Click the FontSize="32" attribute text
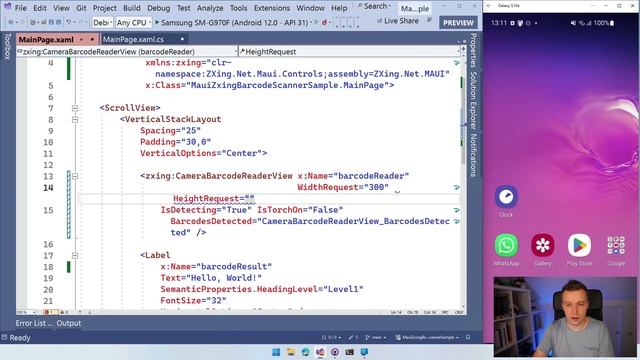Screen dimensions: 640x360 pos(193,301)
